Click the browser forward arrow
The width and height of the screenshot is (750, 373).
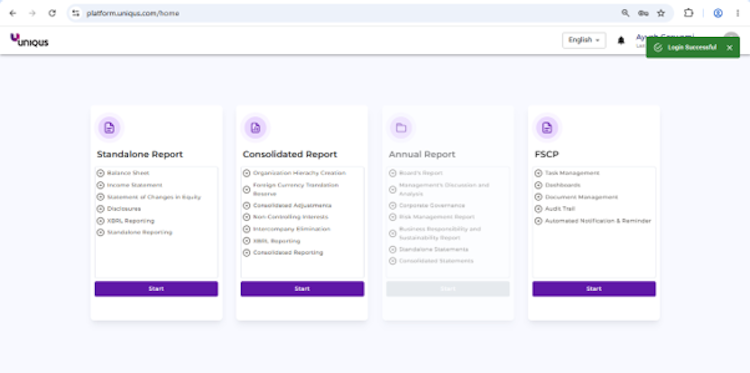pyautogui.click(x=33, y=13)
